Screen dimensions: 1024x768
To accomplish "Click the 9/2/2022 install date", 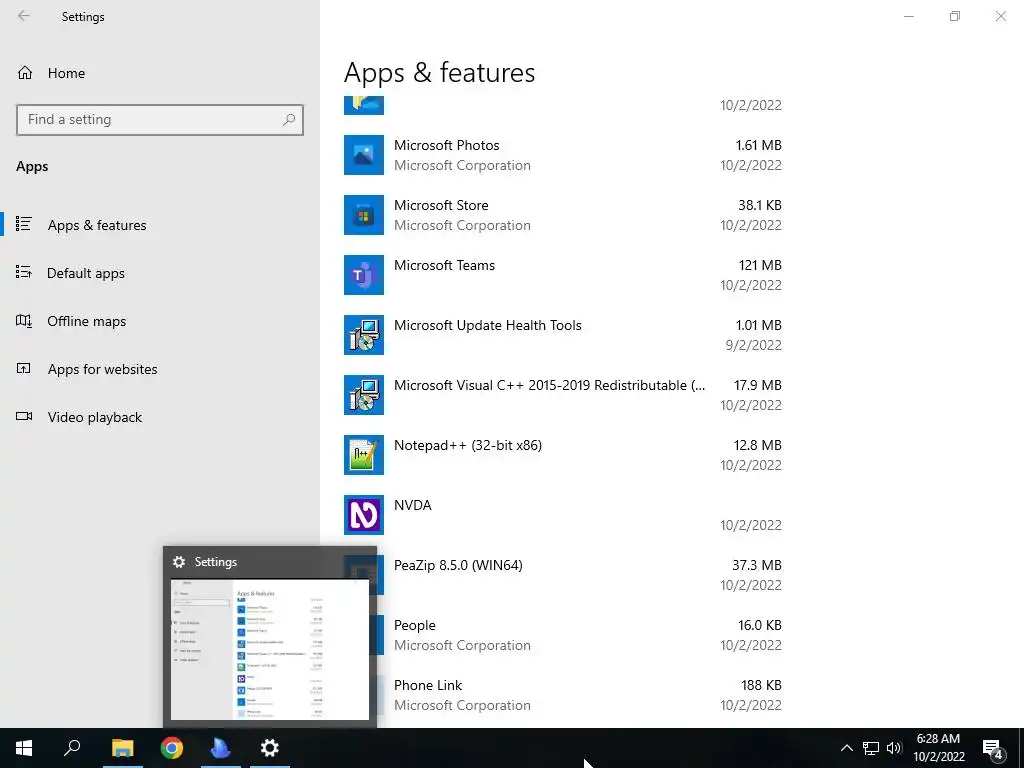I will coord(754,345).
